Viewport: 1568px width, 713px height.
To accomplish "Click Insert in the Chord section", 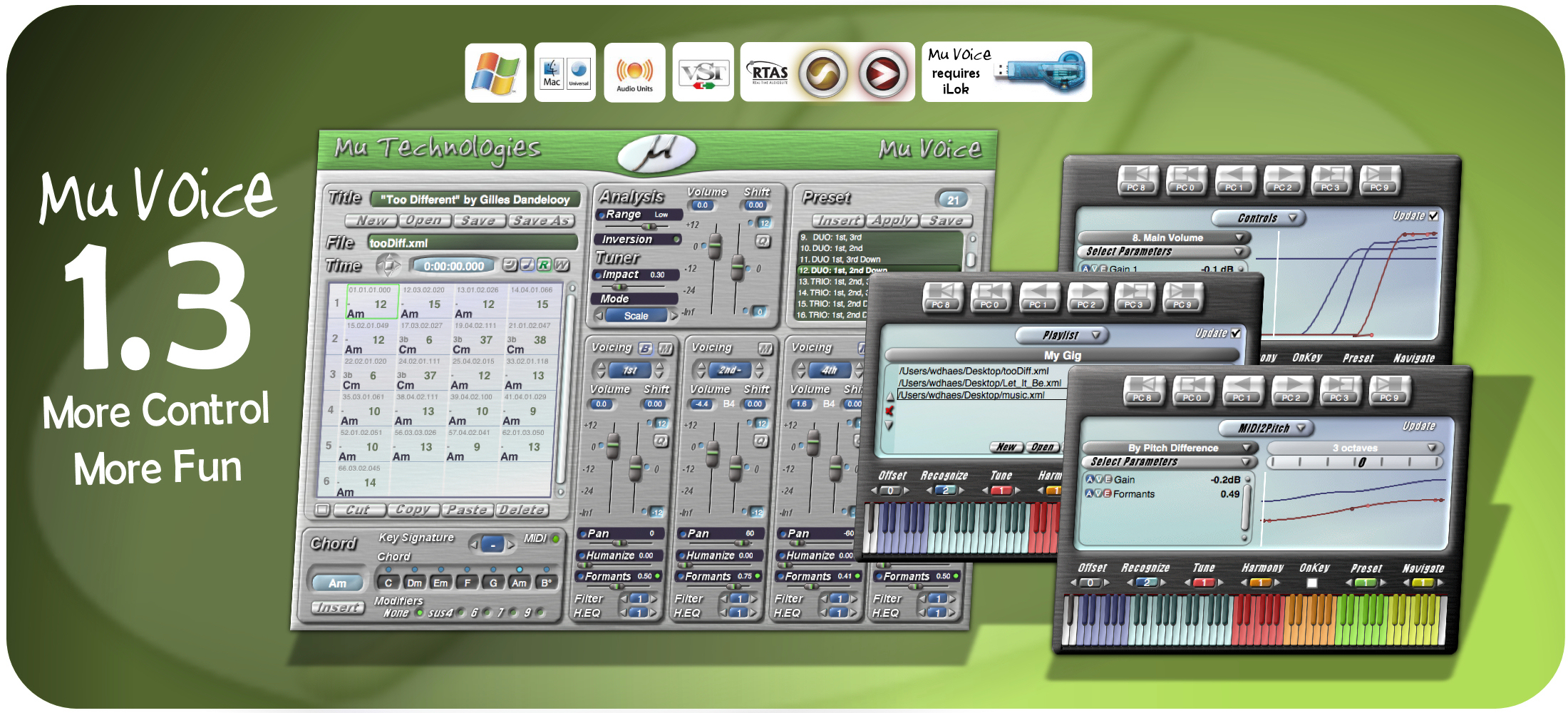I will pos(338,607).
